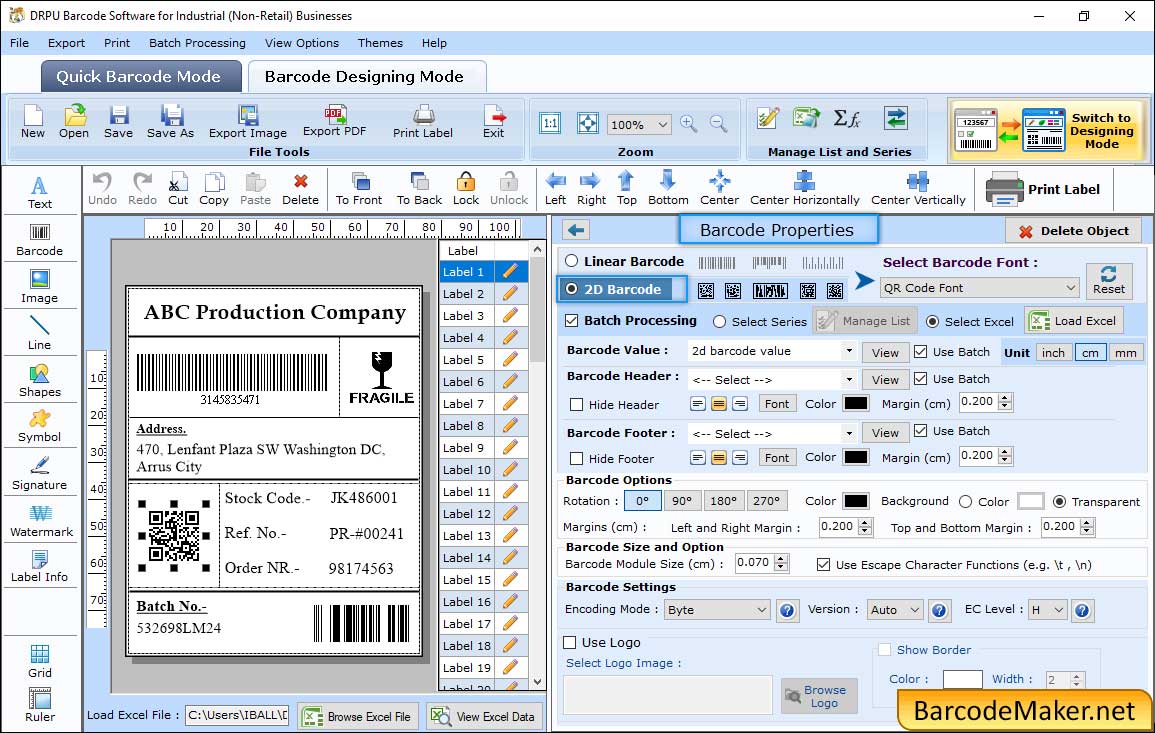The width and height of the screenshot is (1155, 733).
Task: Pick the Line drawing tool
Action: (40, 333)
